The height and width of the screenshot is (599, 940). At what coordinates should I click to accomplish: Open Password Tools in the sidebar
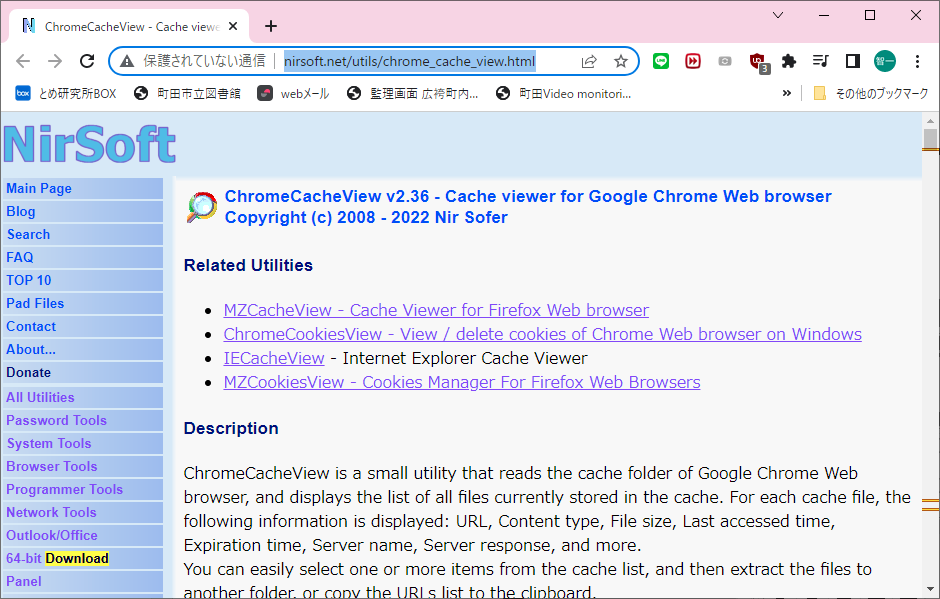(x=56, y=420)
